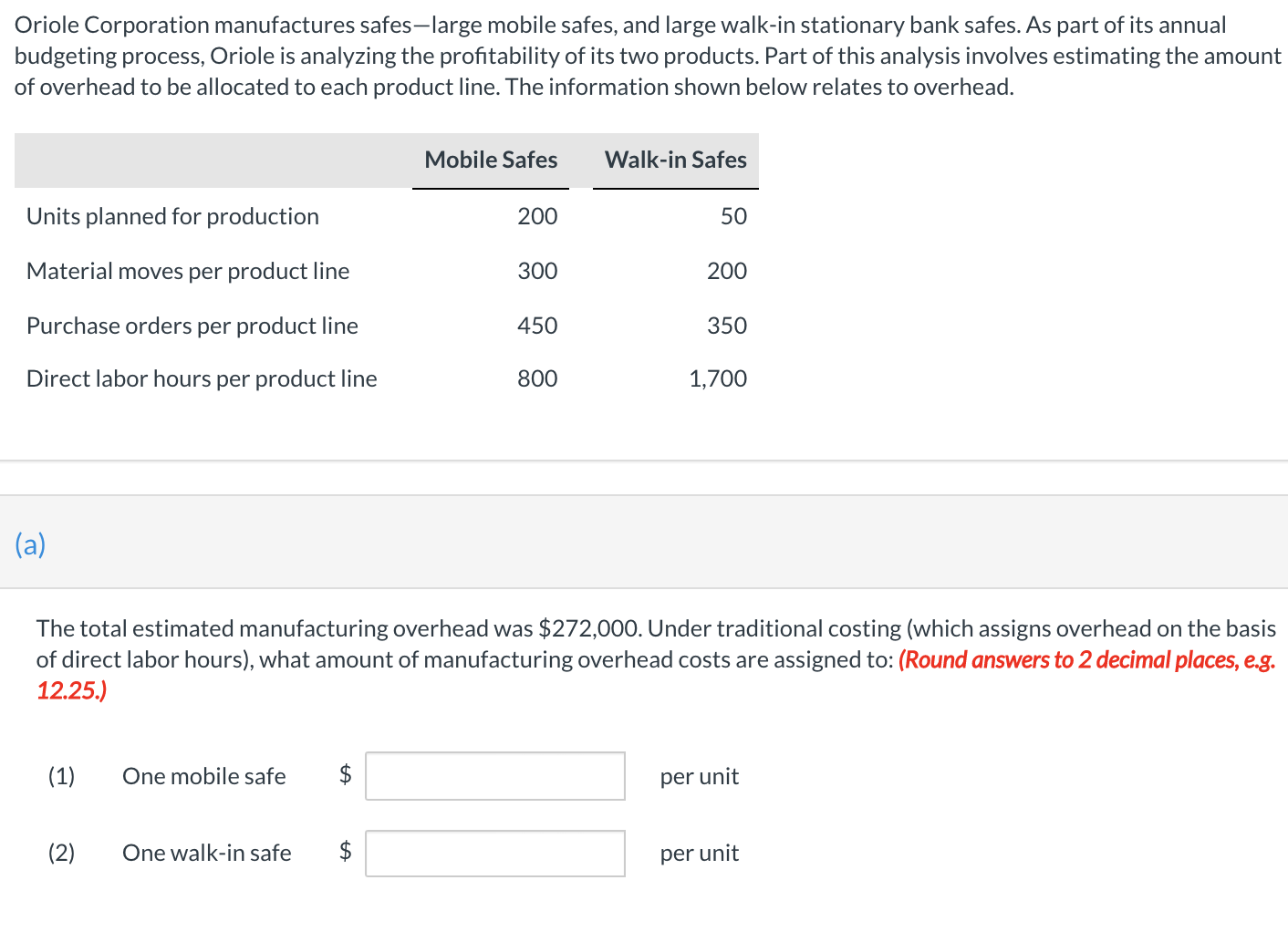Click the Units planned for production row label
1288x932 pixels.
coord(173,216)
